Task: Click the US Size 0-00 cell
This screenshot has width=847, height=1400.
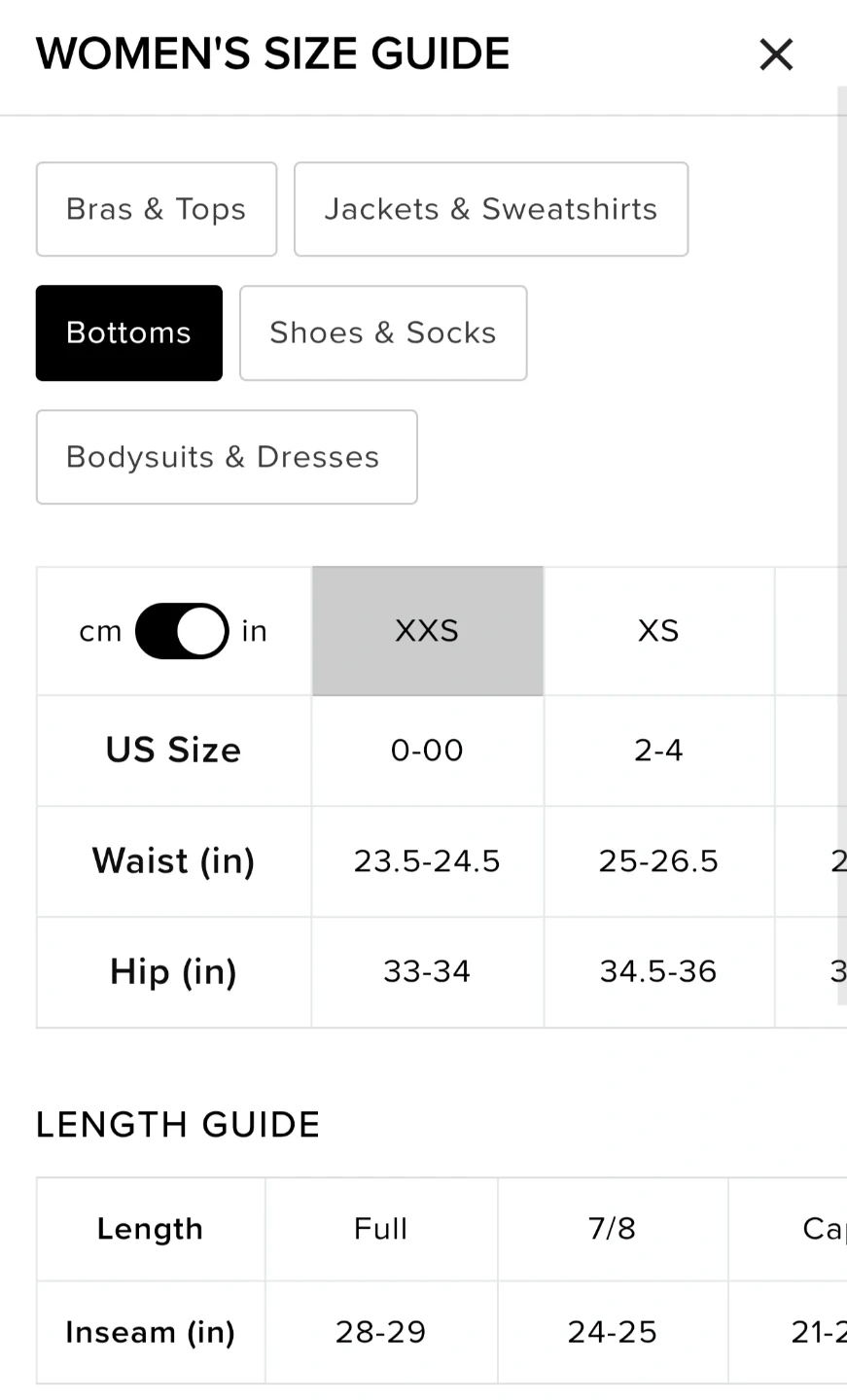Action: pos(427,751)
